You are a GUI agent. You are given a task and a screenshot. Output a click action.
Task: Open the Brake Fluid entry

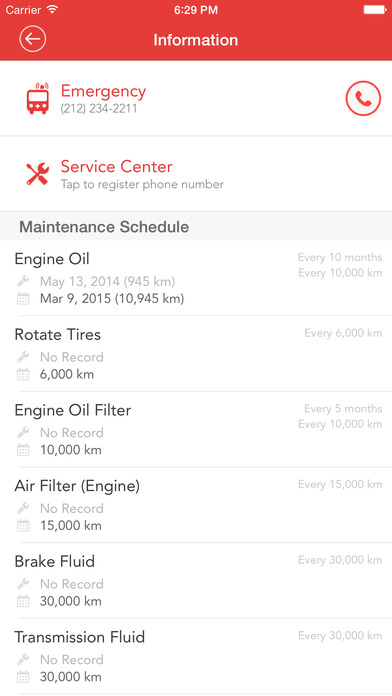196,580
